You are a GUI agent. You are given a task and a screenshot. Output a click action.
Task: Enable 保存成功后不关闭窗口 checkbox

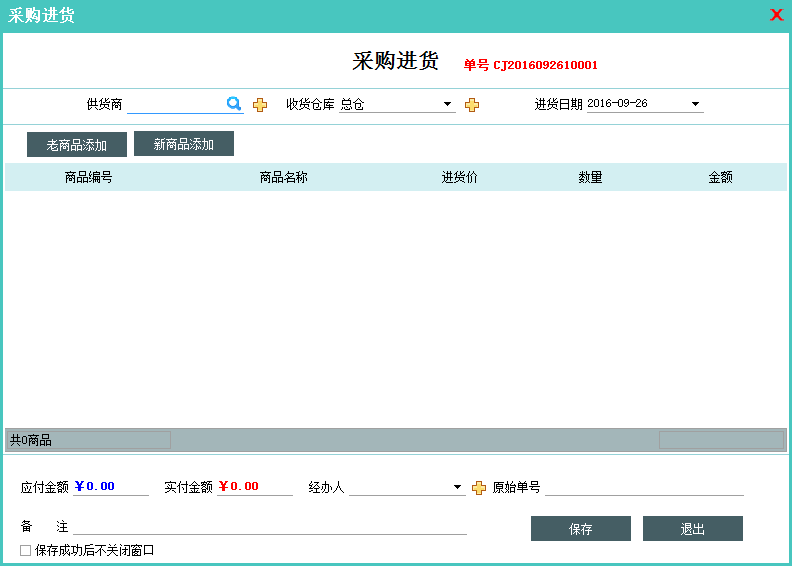(26, 550)
